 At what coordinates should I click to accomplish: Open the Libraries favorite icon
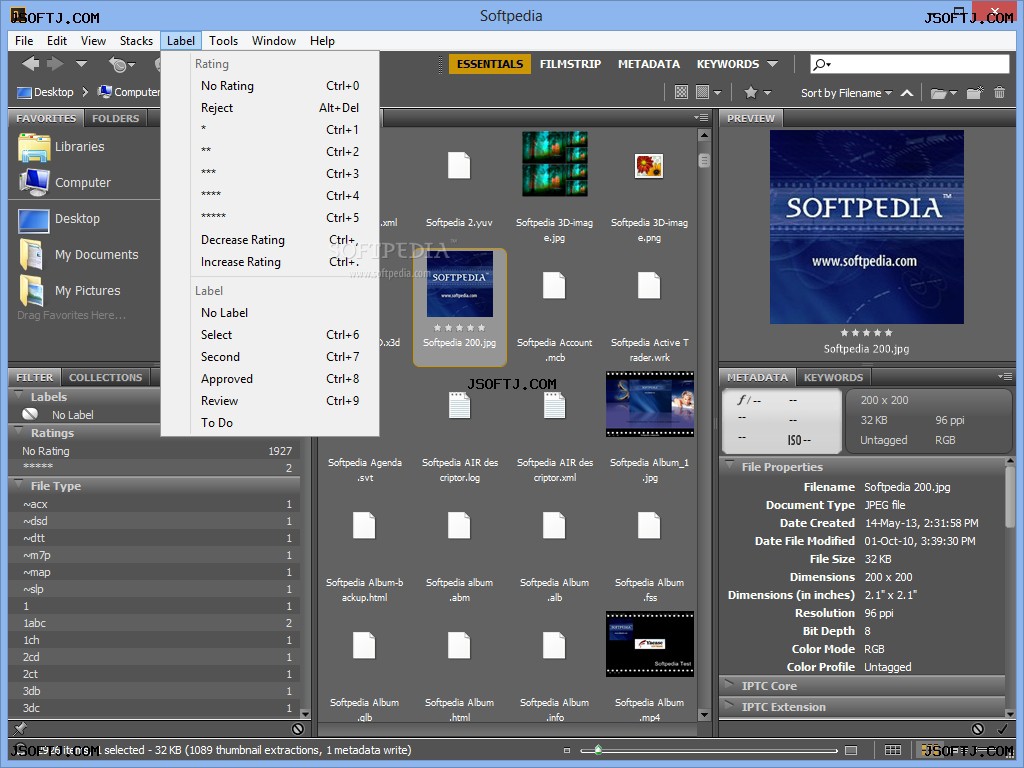pos(34,148)
